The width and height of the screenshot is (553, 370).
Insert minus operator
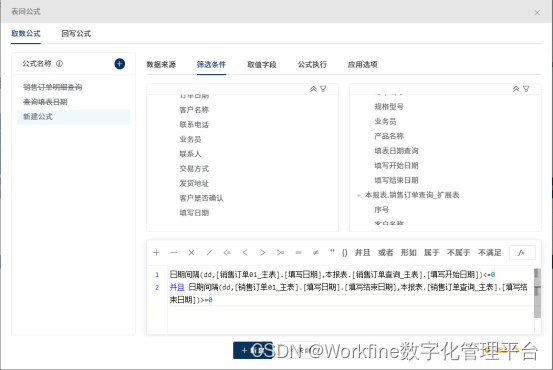(x=173, y=253)
